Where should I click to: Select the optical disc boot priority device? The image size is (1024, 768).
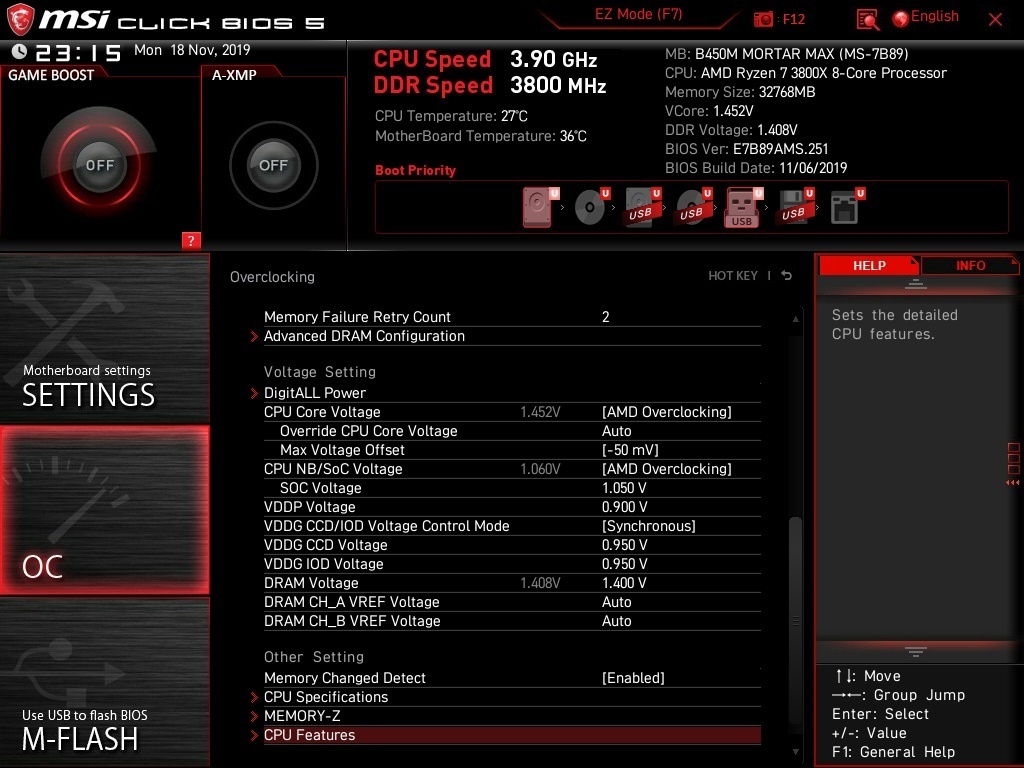[x=592, y=207]
